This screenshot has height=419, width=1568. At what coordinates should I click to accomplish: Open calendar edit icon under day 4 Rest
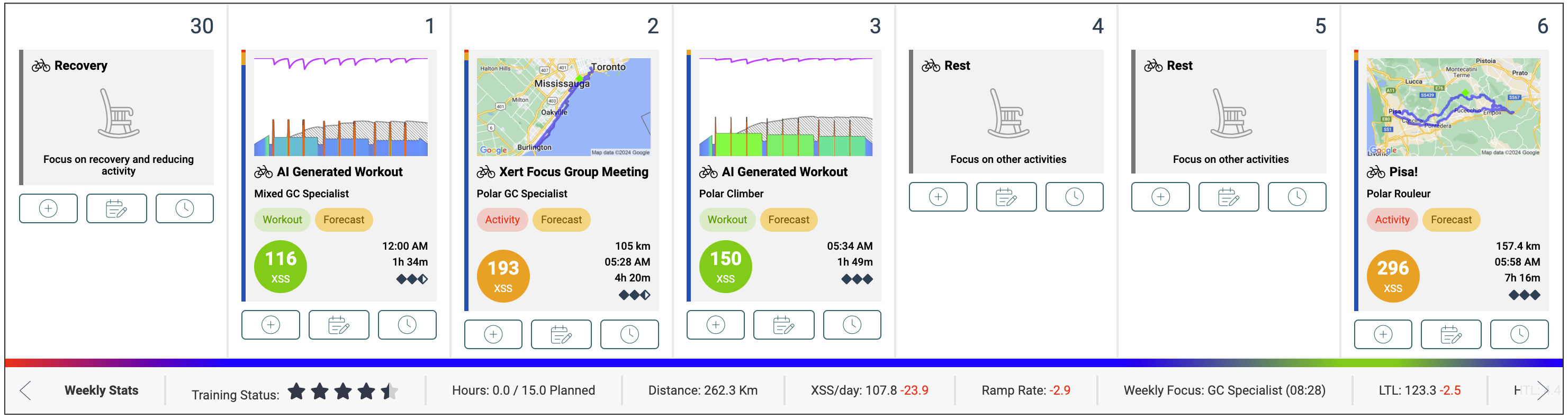click(1006, 197)
